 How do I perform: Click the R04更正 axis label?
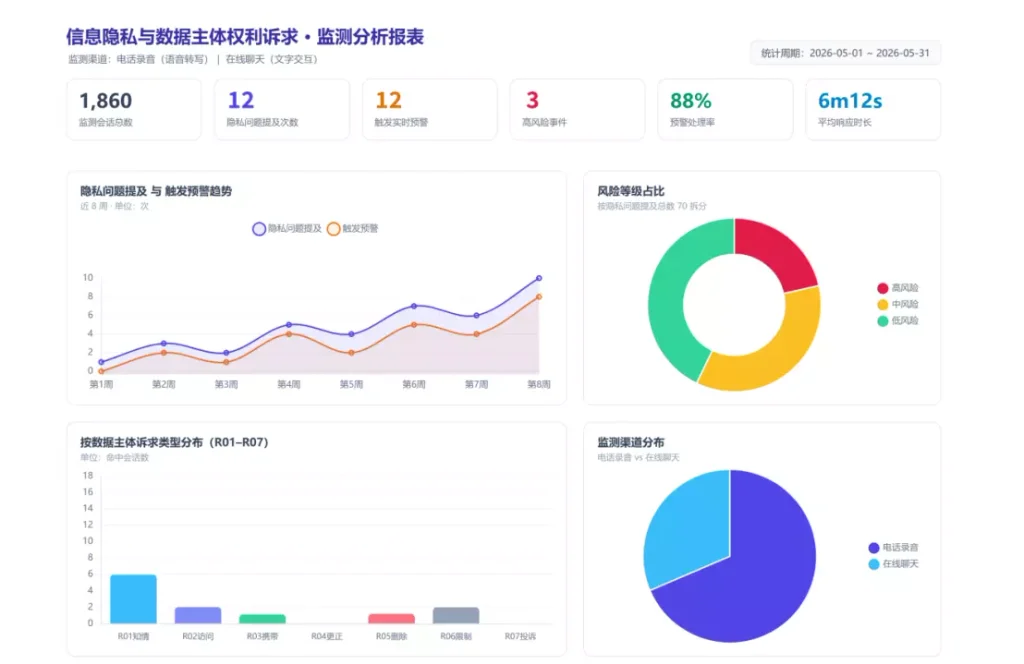[x=327, y=637]
